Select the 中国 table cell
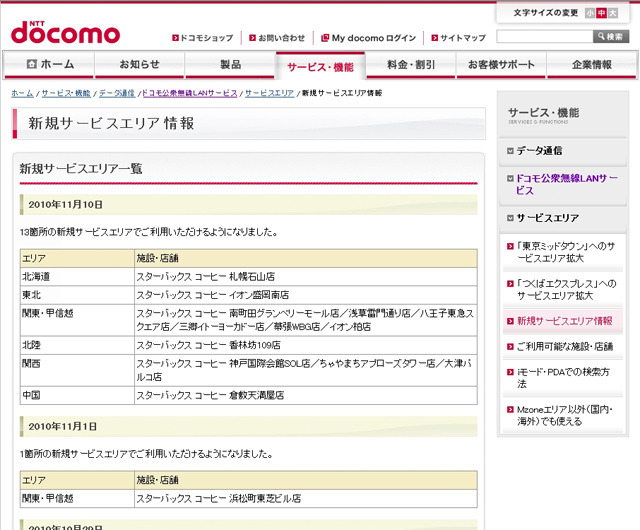This screenshot has height=530, width=640. (x=77, y=395)
